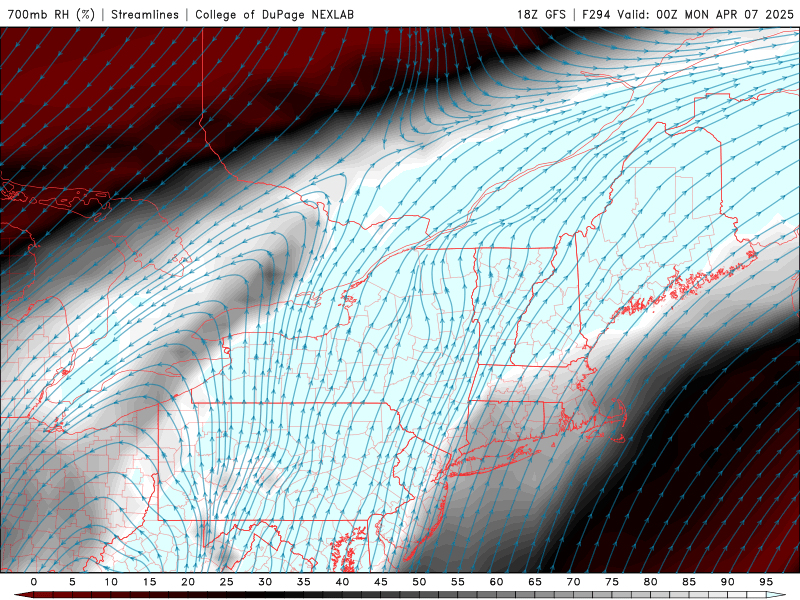800x600 pixels.
Task: Click the "85" scale number
Action: pos(689,582)
